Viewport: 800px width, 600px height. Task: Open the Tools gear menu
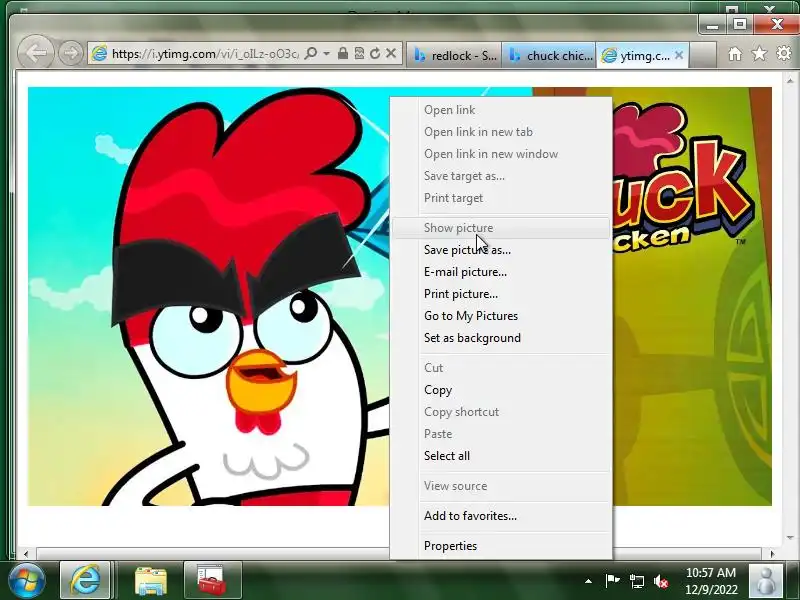[x=784, y=53]
